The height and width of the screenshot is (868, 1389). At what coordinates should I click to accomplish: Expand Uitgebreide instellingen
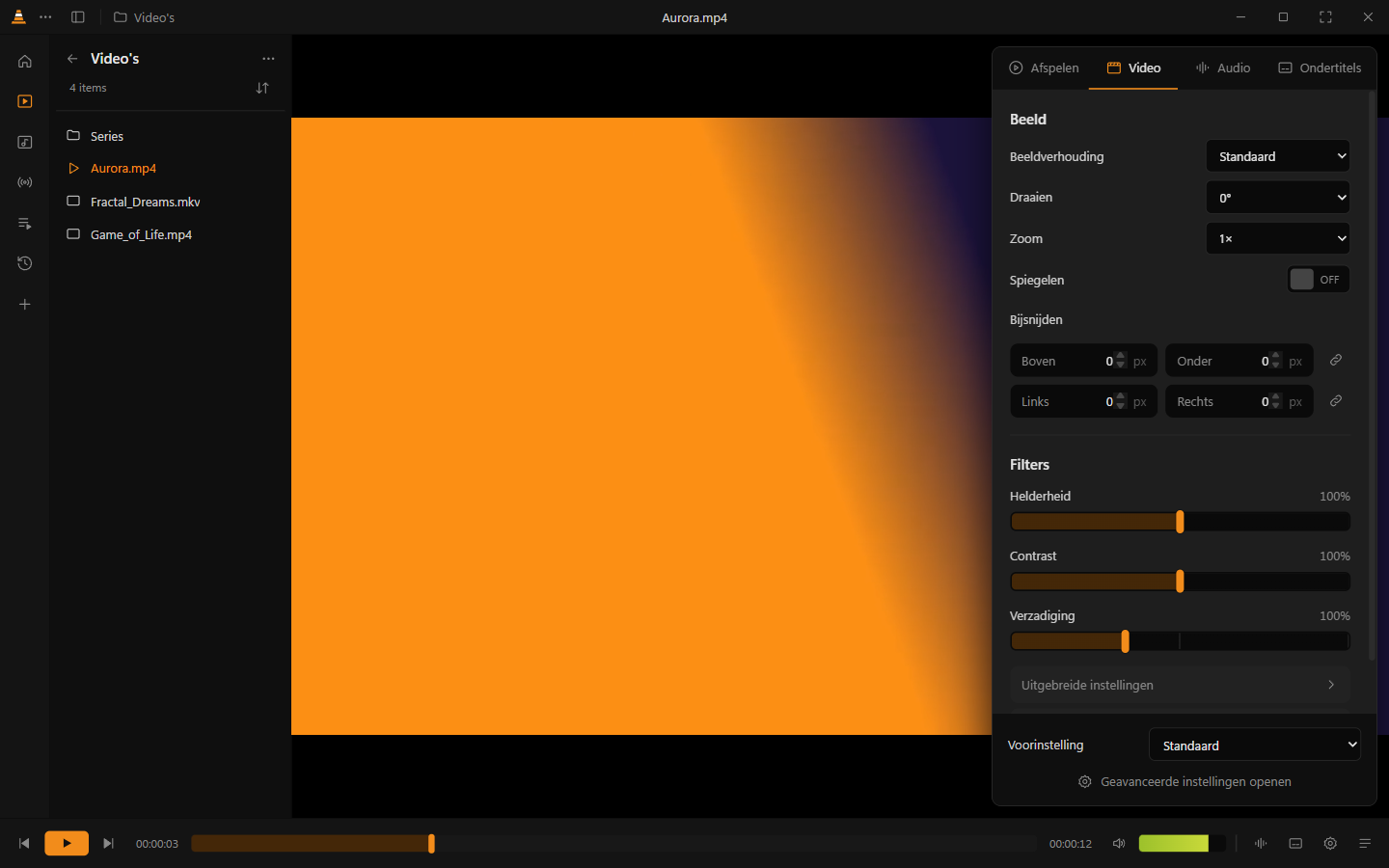point(1180,685)
